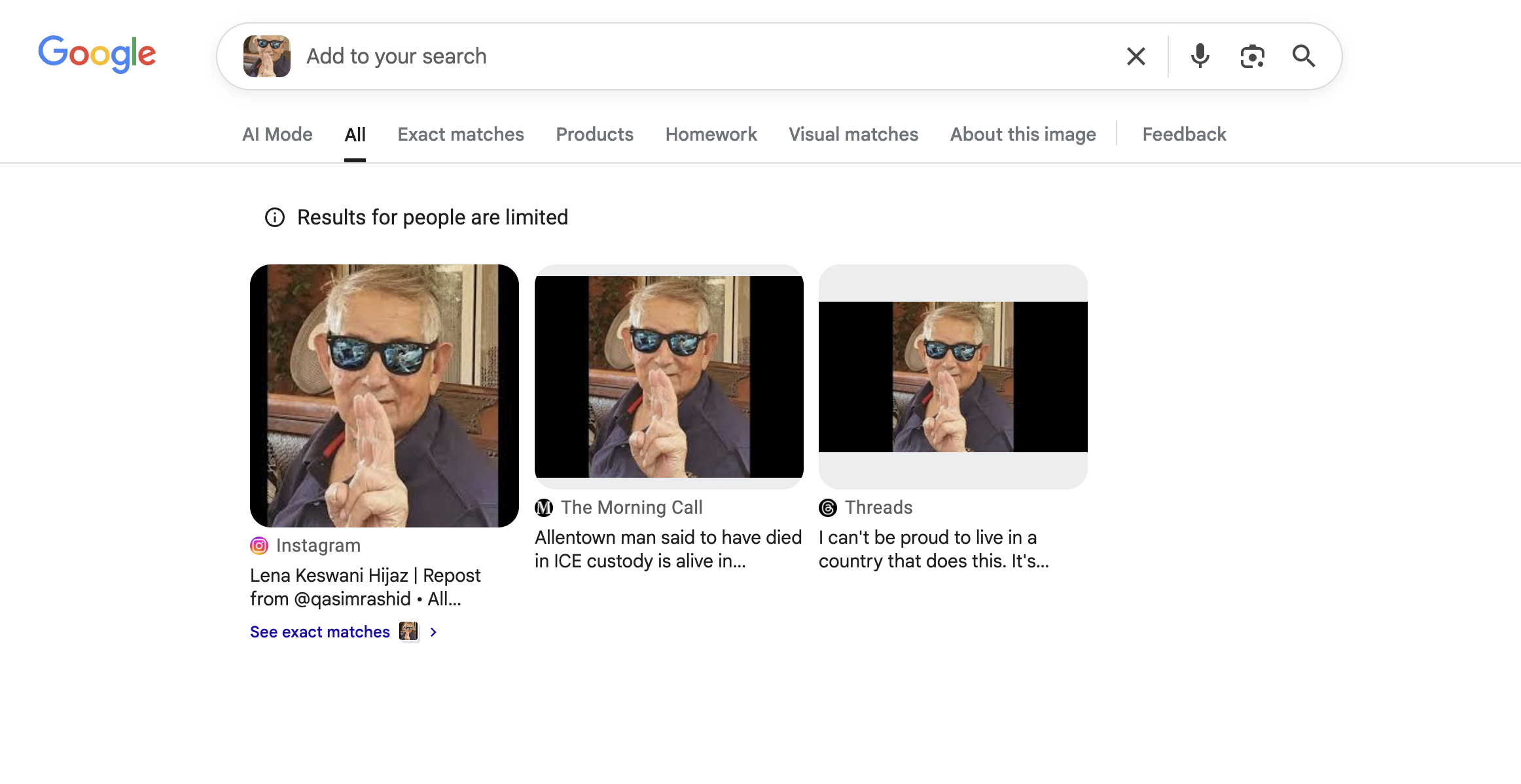Switch to the AI Mode tab

(x=277, y=134)
